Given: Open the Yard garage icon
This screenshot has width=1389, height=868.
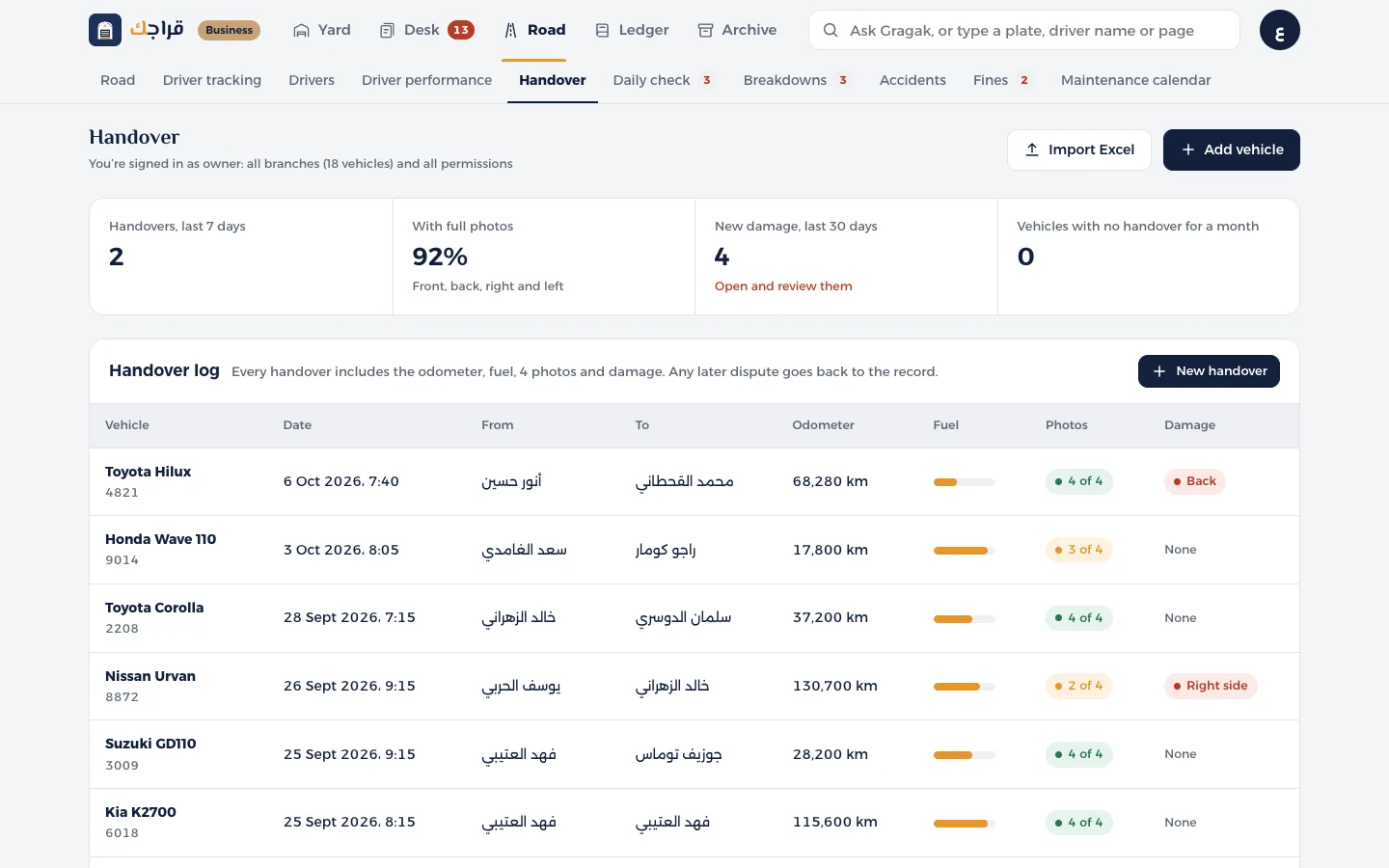Looking at the screenshot, I should (x=302, y=30).
